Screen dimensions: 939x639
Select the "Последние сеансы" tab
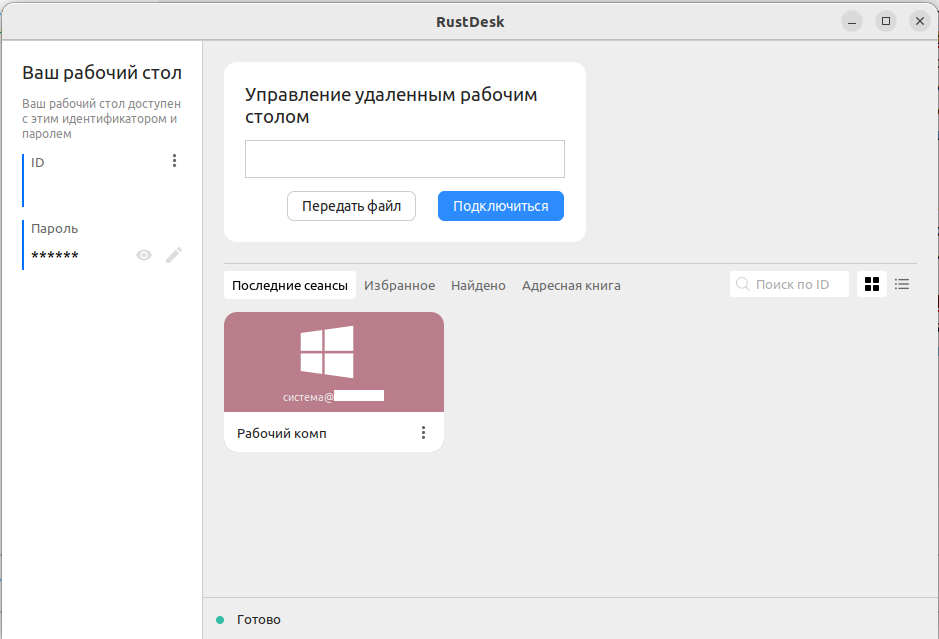tap(289, 285)
